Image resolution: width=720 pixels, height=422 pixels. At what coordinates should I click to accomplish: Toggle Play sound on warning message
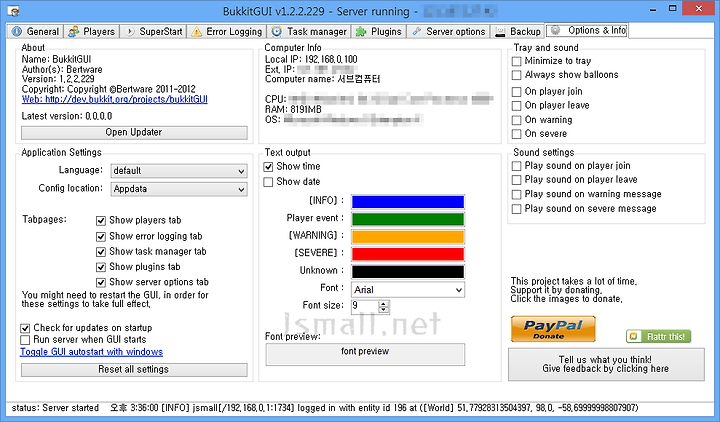click(x=517, y=194)
